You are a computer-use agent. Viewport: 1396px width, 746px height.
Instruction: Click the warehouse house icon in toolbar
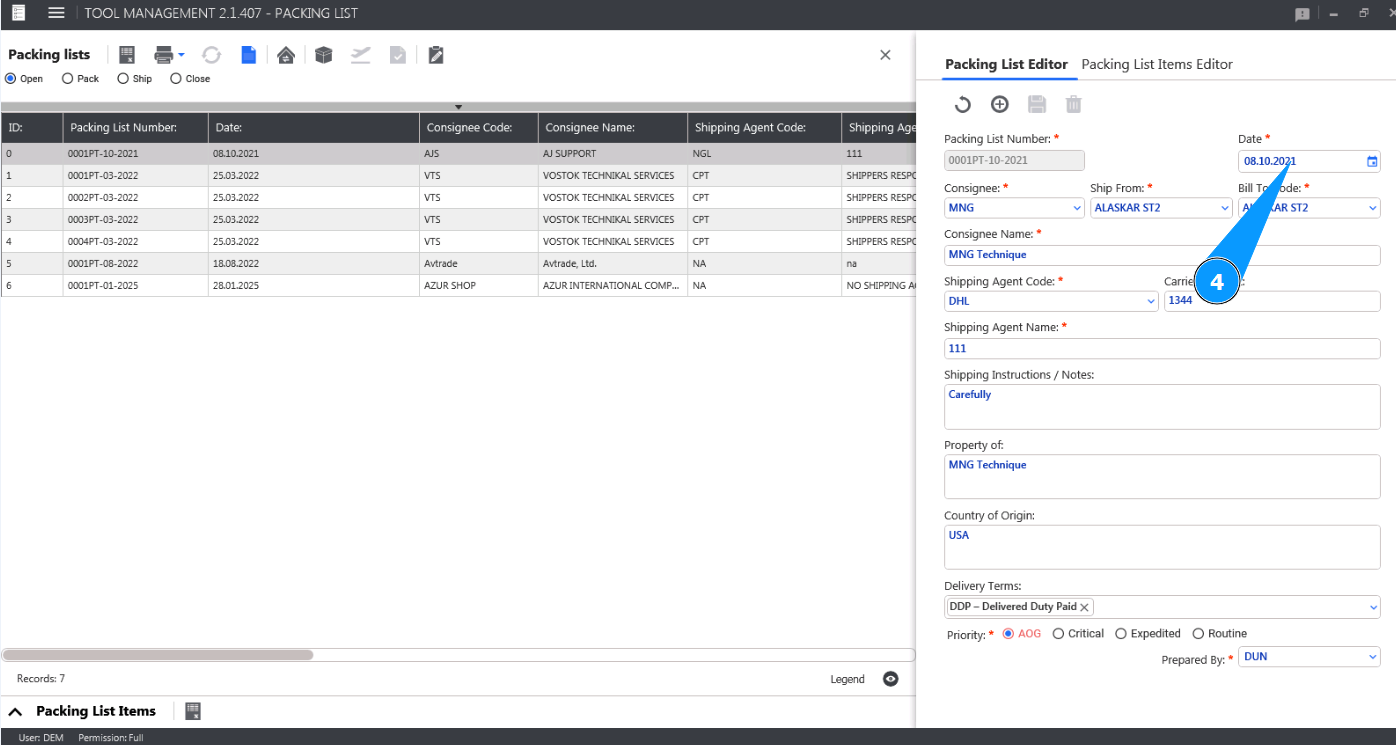[x=286, y=55]
